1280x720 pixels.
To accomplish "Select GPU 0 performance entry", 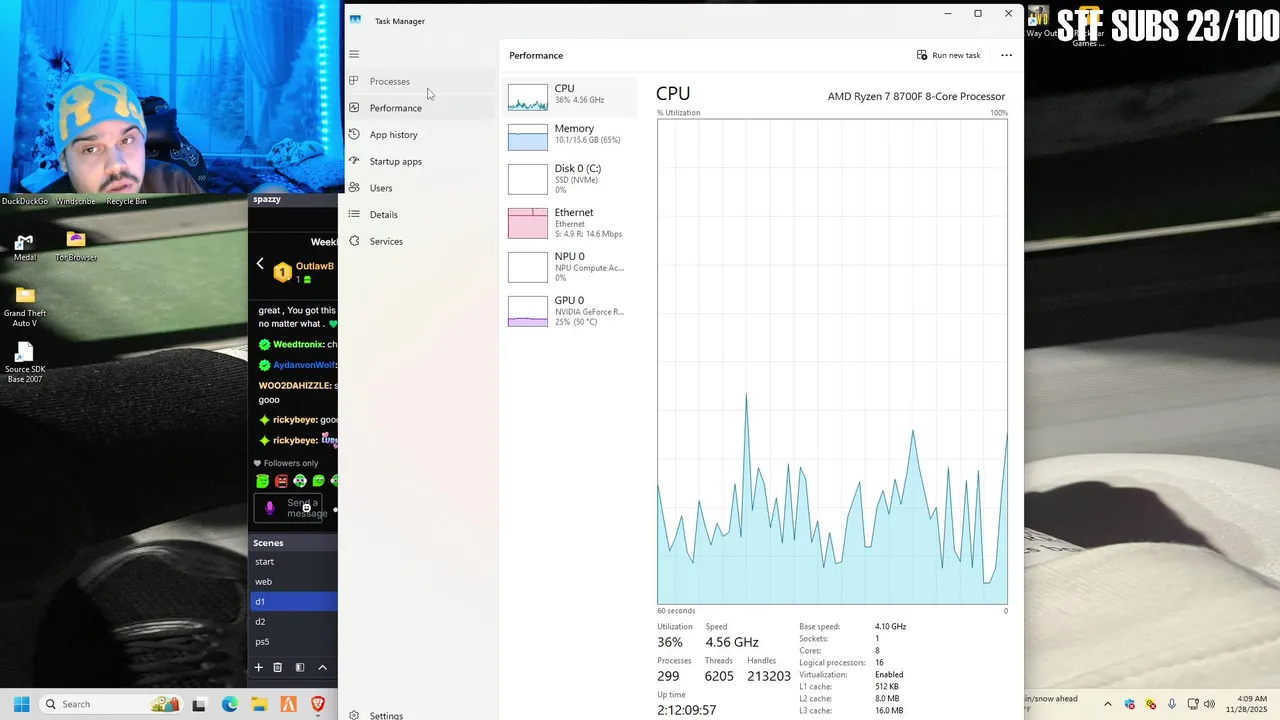I will (x=570, y=310).
